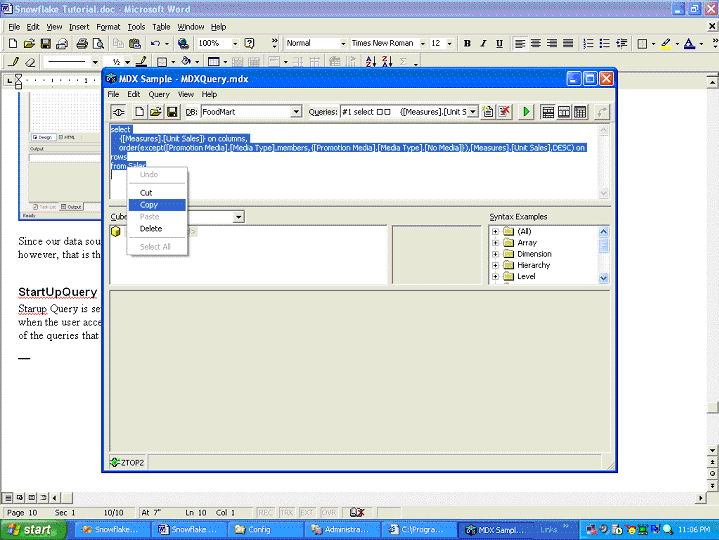Toggle Italic formatting in Word
719x540 pixels.
(483, 44)
